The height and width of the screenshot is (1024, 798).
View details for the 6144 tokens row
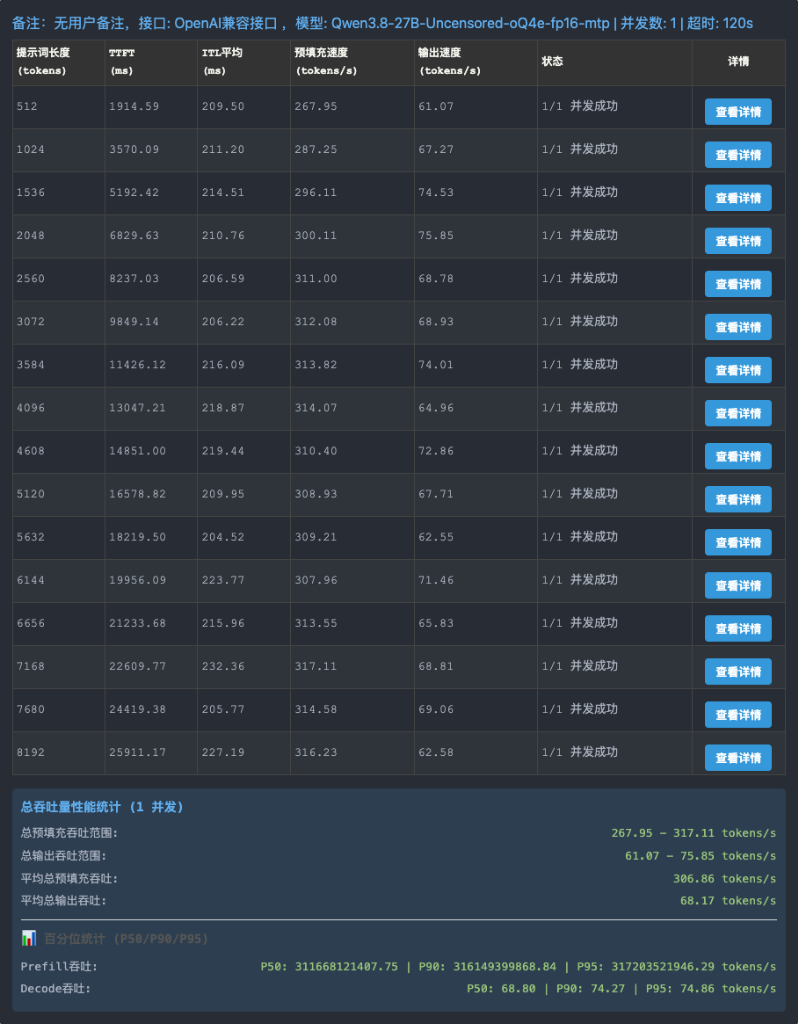click(738, 586)
